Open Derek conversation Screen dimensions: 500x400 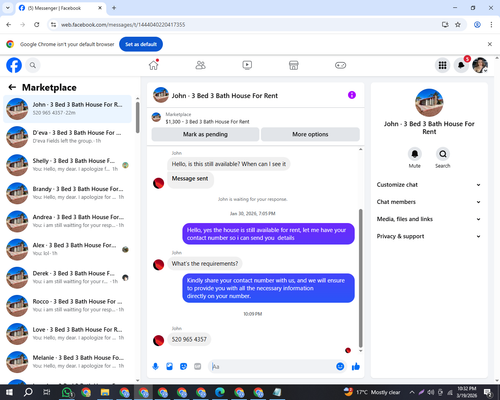click(67, 278)
